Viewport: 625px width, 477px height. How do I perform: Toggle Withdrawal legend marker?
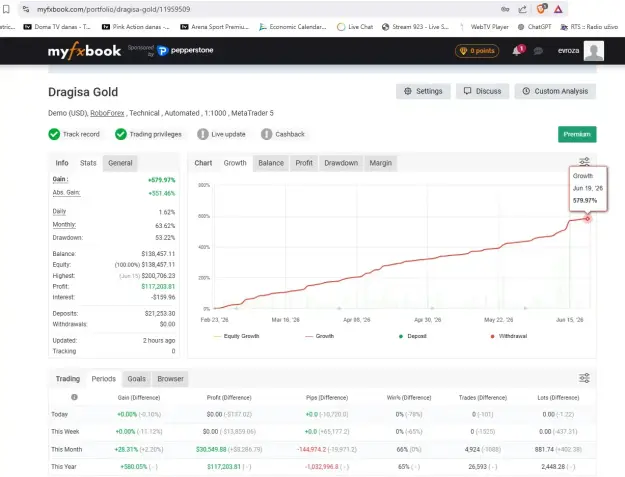(509, 336)
